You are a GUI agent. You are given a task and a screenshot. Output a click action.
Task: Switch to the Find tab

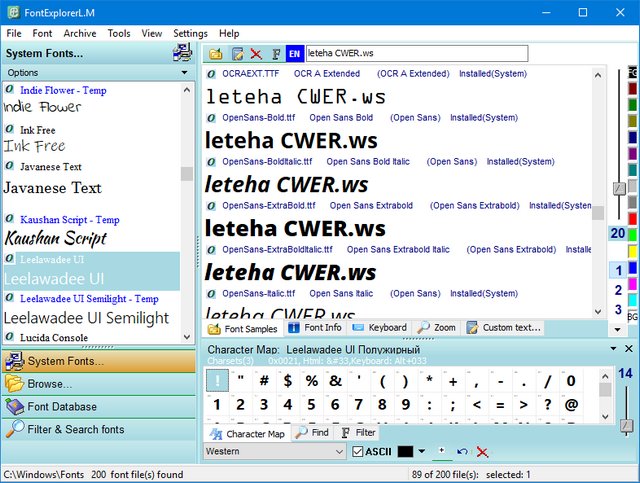click(311, 434)
